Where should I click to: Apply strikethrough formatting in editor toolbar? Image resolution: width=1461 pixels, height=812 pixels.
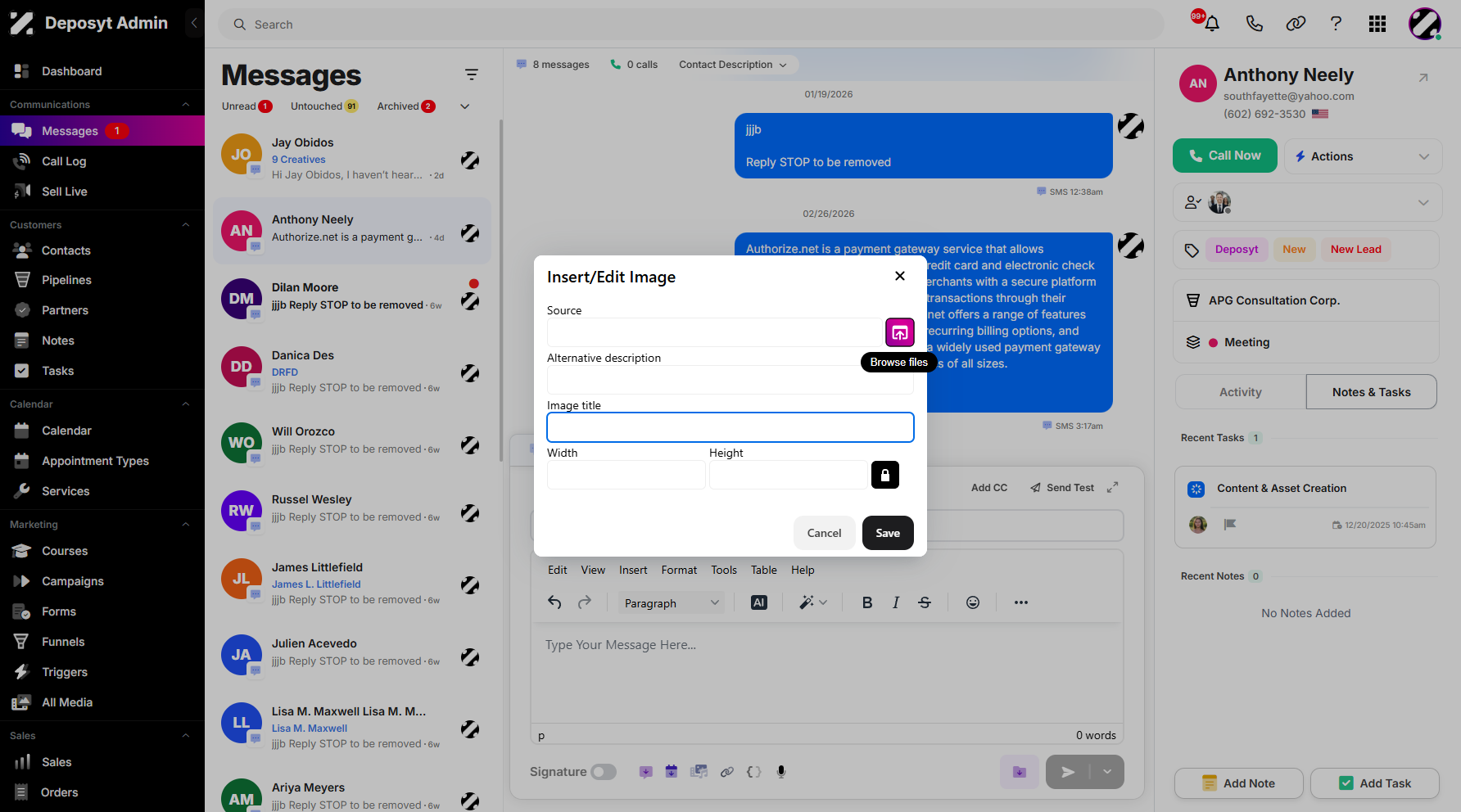point(925,602)
